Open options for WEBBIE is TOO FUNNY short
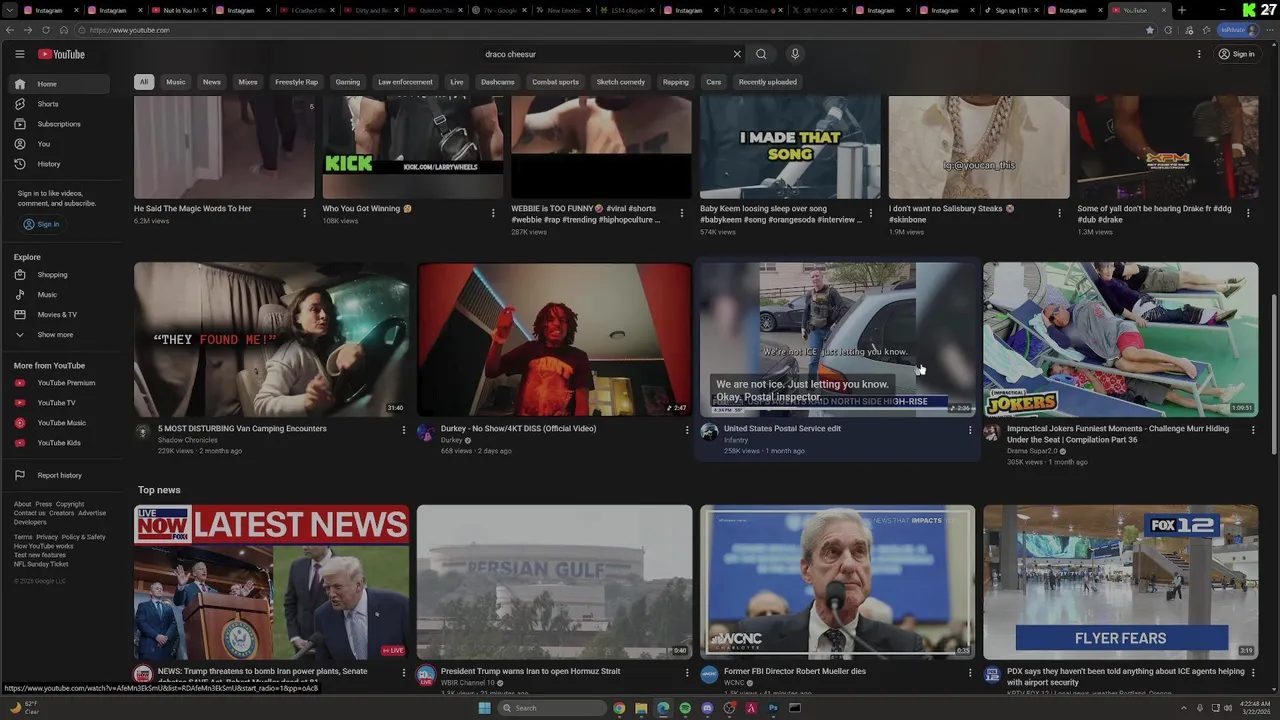This screenshot has width=1280, height=720. 681,213
